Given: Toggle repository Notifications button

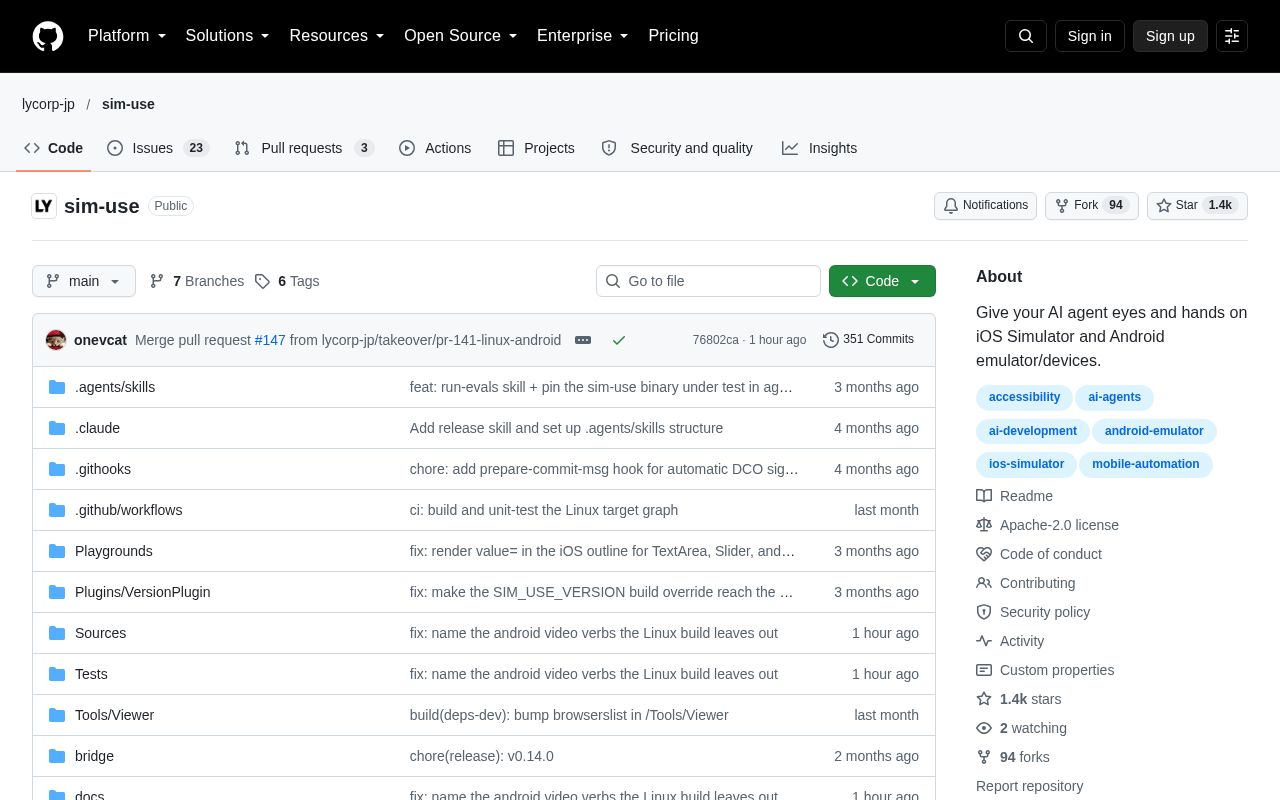Looking at the screenshot, I should click(985, 206).
